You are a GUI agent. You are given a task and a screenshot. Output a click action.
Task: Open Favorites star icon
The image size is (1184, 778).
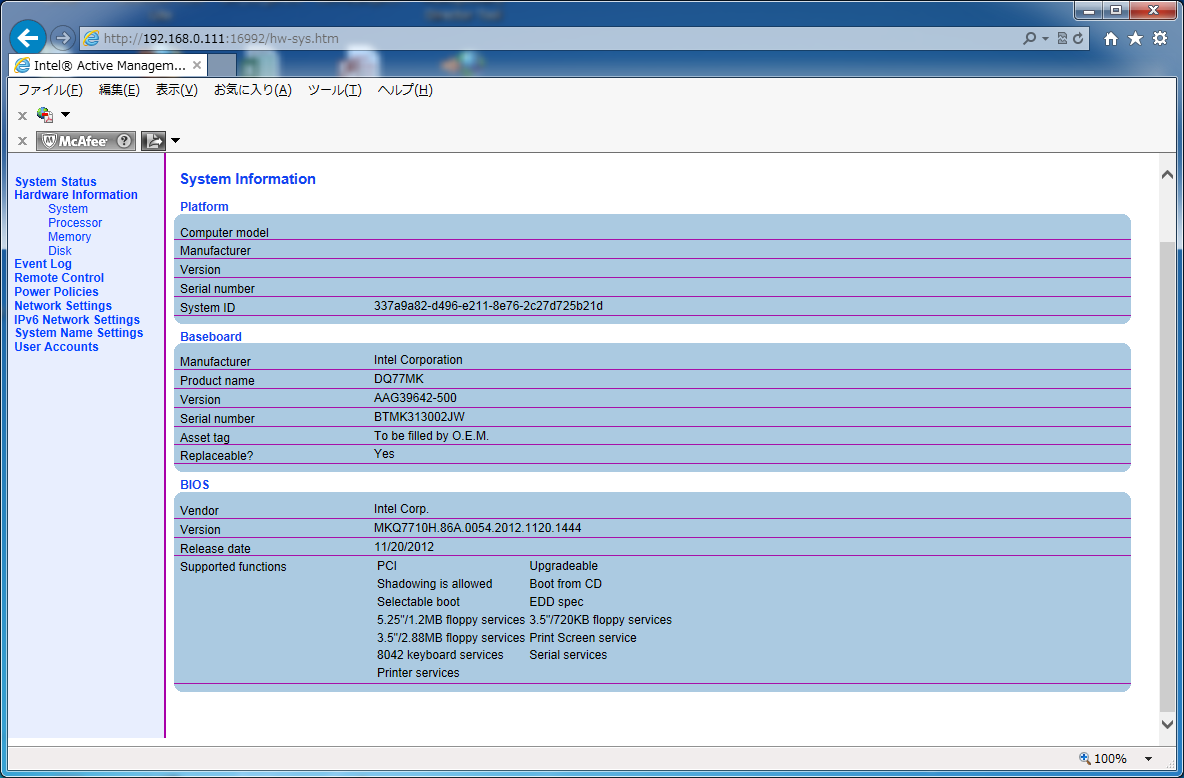[1135, 39]
